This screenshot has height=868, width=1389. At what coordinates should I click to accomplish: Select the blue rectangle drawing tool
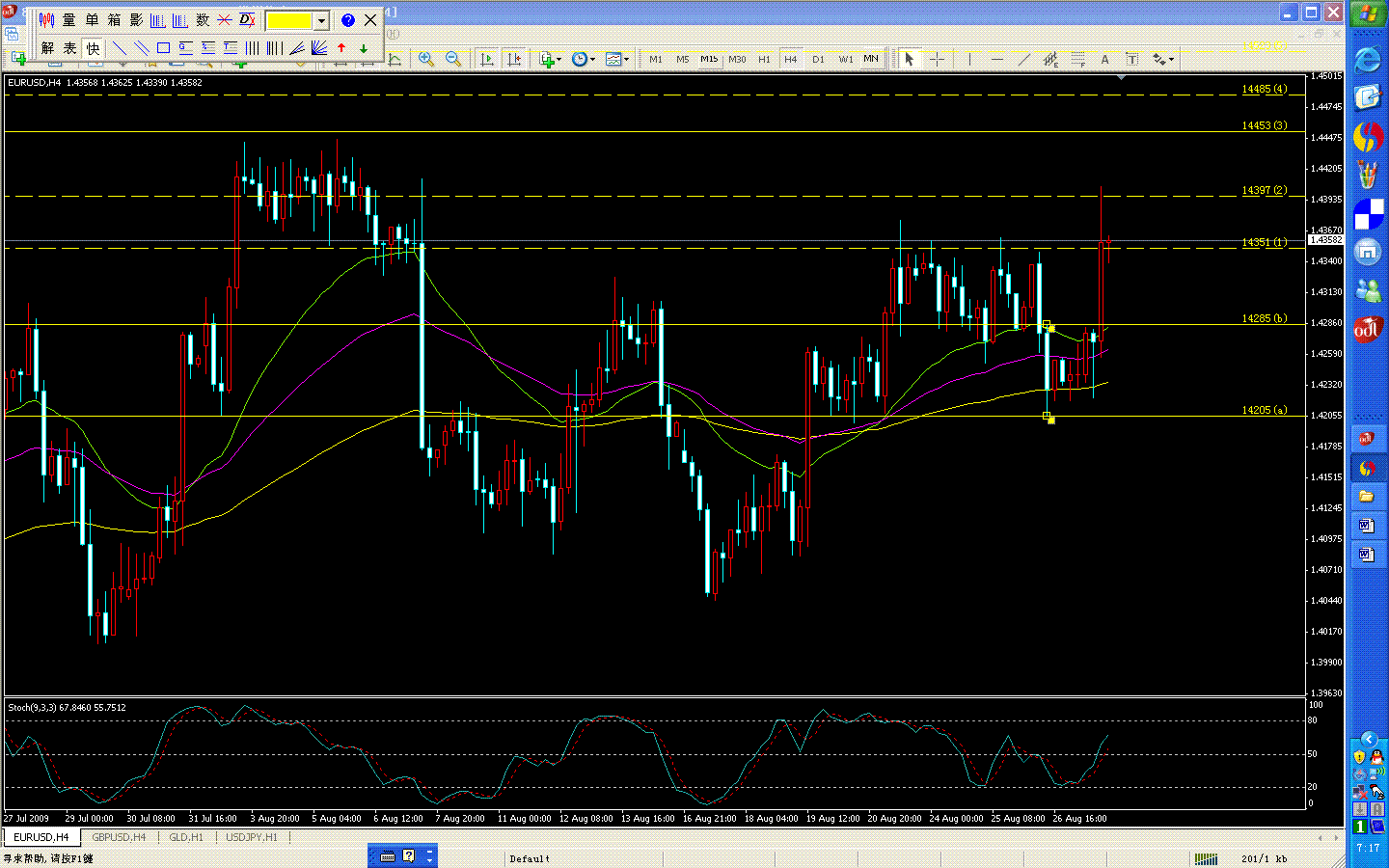pos(163,48)
